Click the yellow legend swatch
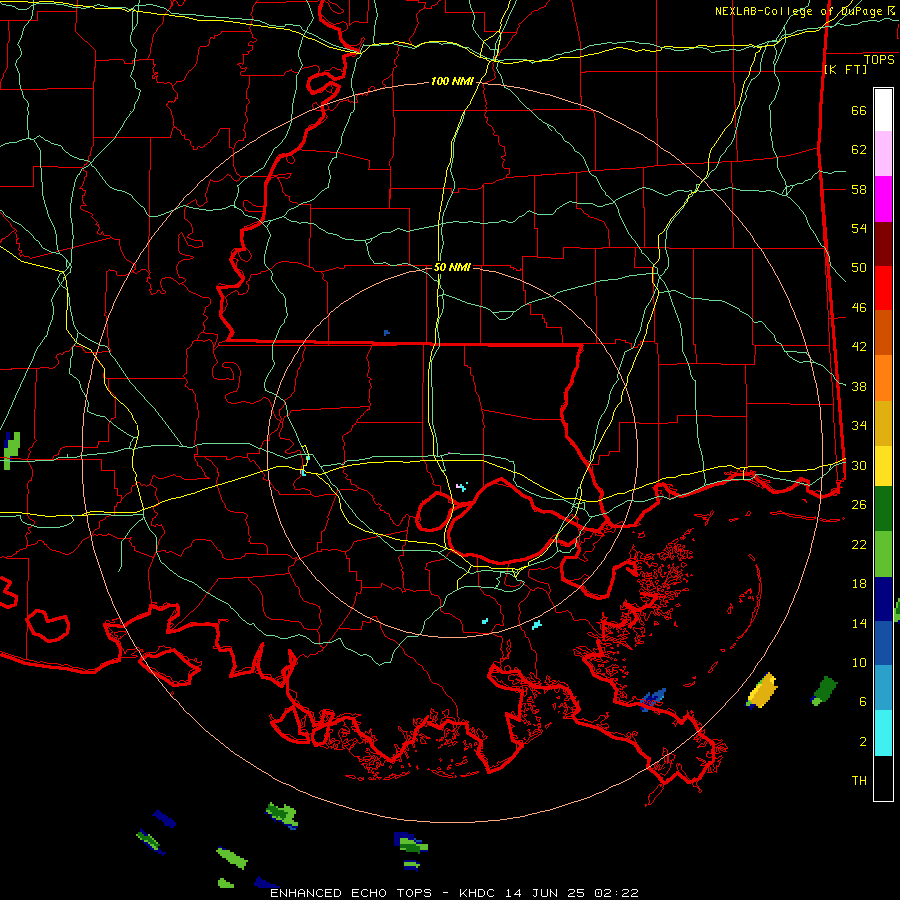This screenshot has height=900, width=900. (x=883, y=466)
